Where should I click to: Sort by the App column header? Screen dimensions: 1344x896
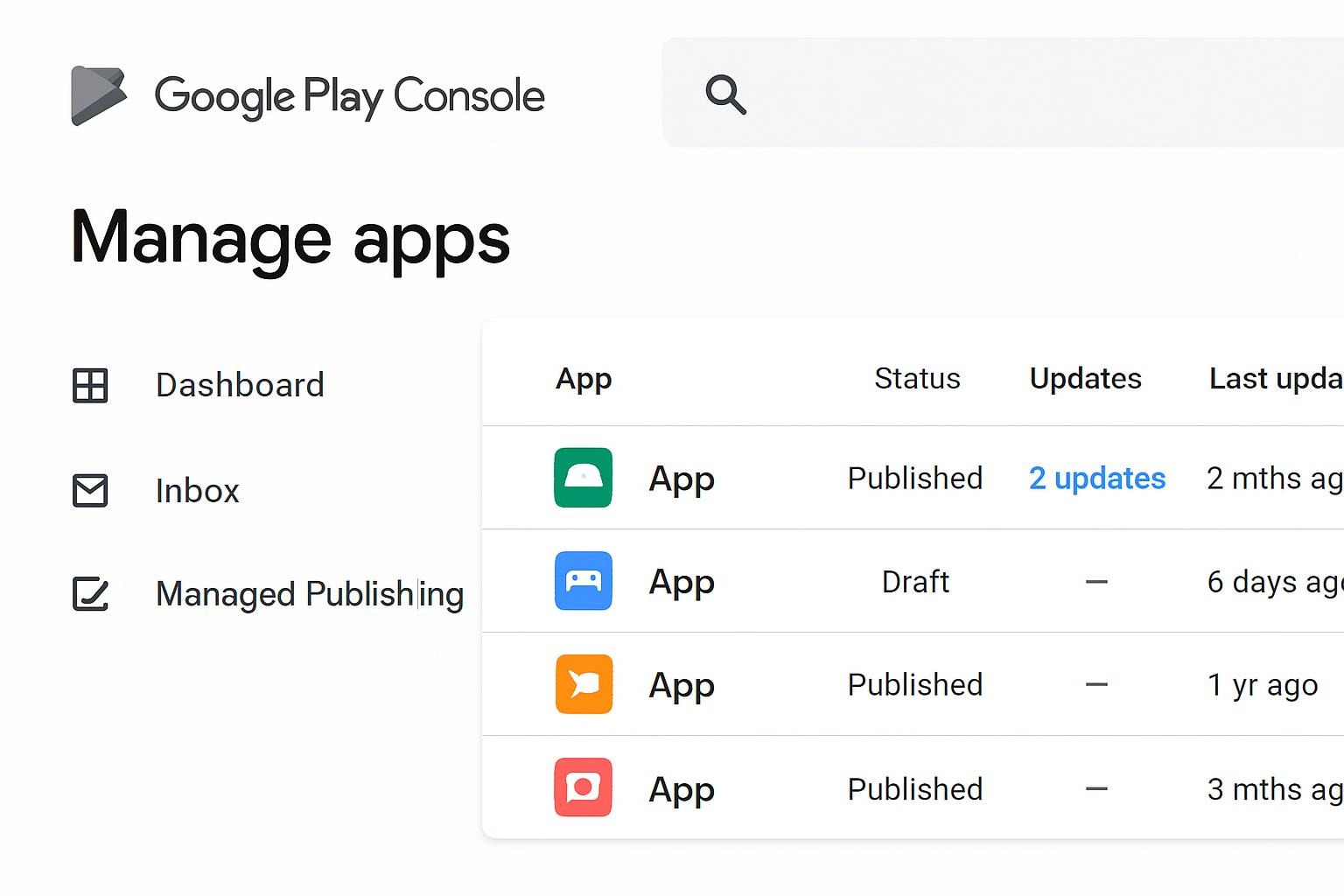tap(584, 378)
